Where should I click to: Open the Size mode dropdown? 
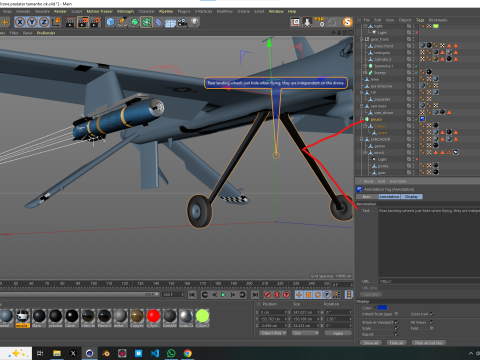pos(305,333)
